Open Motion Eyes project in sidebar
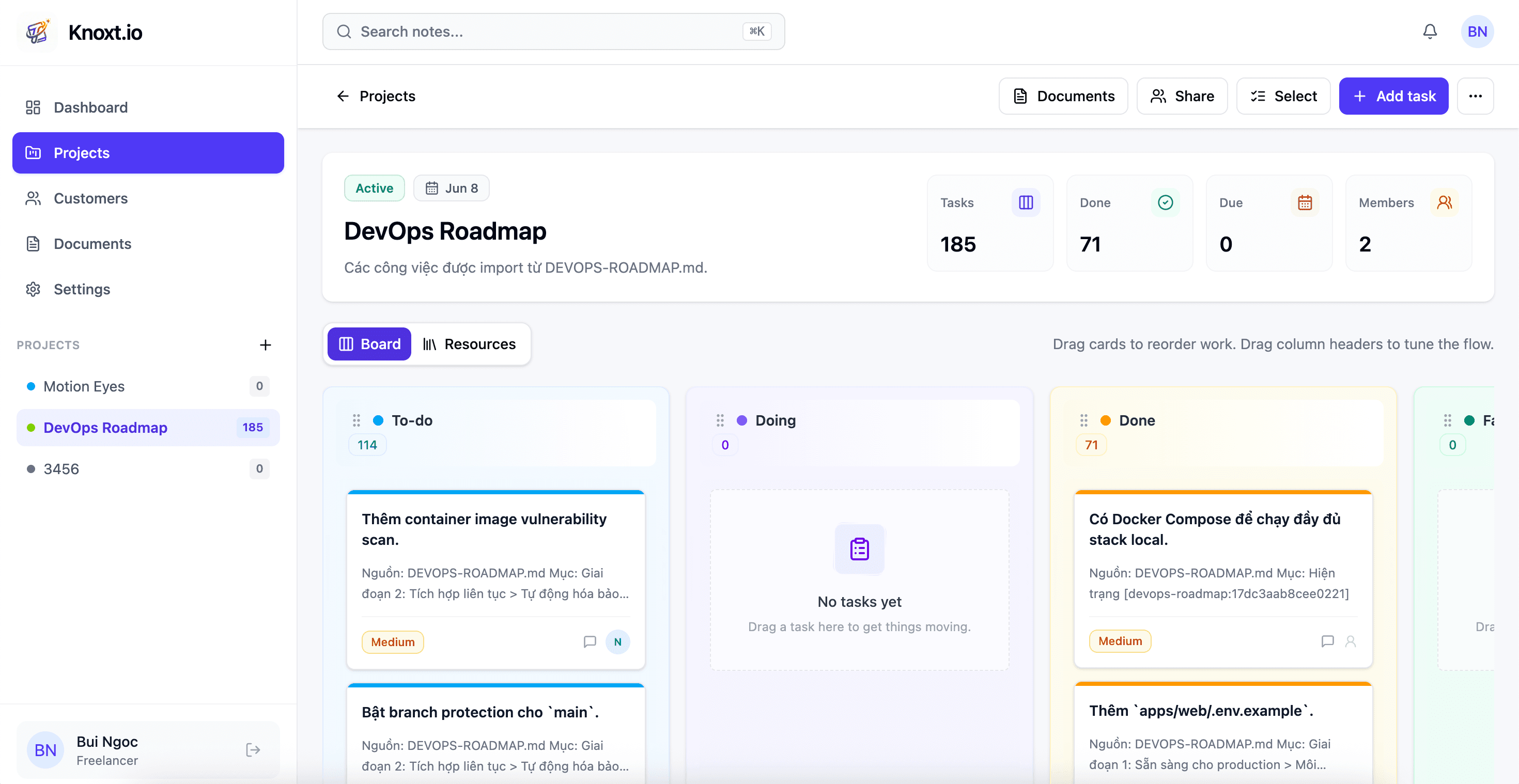This screenshot has width=1519, height=784. (x=148, y=386)
